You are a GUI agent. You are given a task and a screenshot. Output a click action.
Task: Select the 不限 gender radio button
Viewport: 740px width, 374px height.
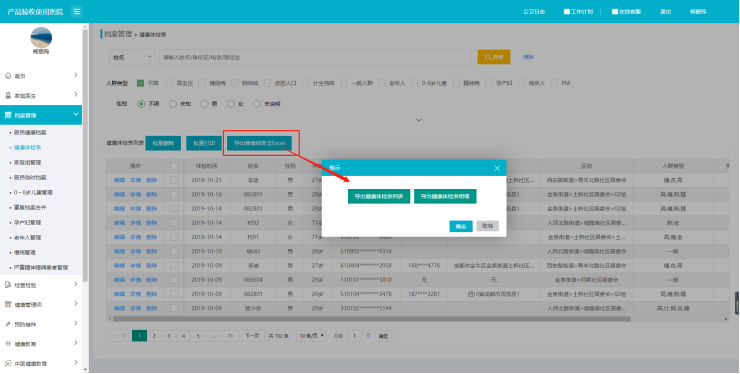(x=141, y=104)
